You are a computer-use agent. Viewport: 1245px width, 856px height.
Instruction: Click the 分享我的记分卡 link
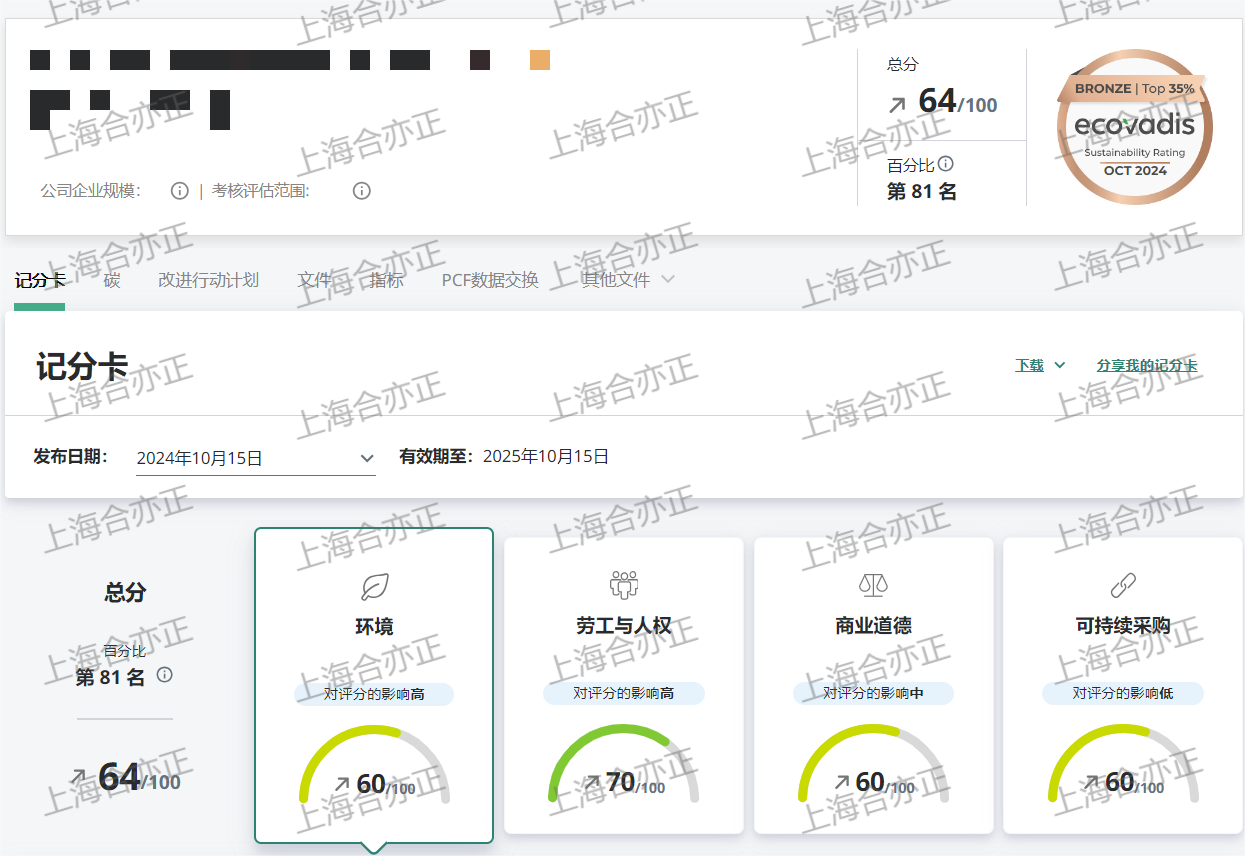pyautogui.click(x=1146, y=366)
